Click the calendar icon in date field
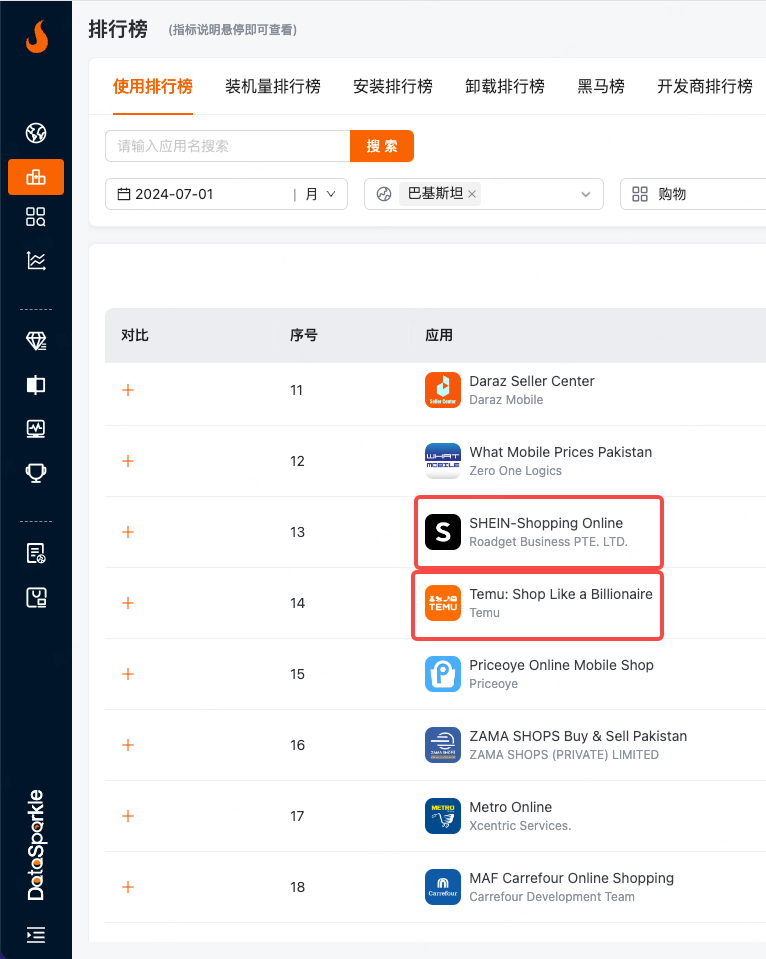766x959 pixels. 124,194
